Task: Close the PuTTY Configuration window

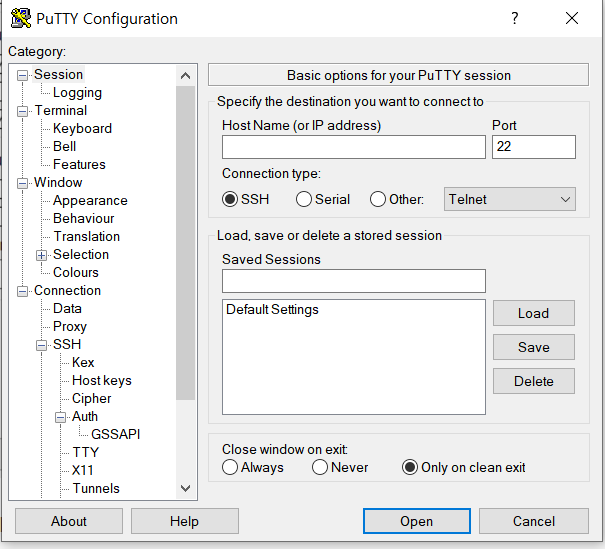Action: pyautogui.click(x=571, y=18)
